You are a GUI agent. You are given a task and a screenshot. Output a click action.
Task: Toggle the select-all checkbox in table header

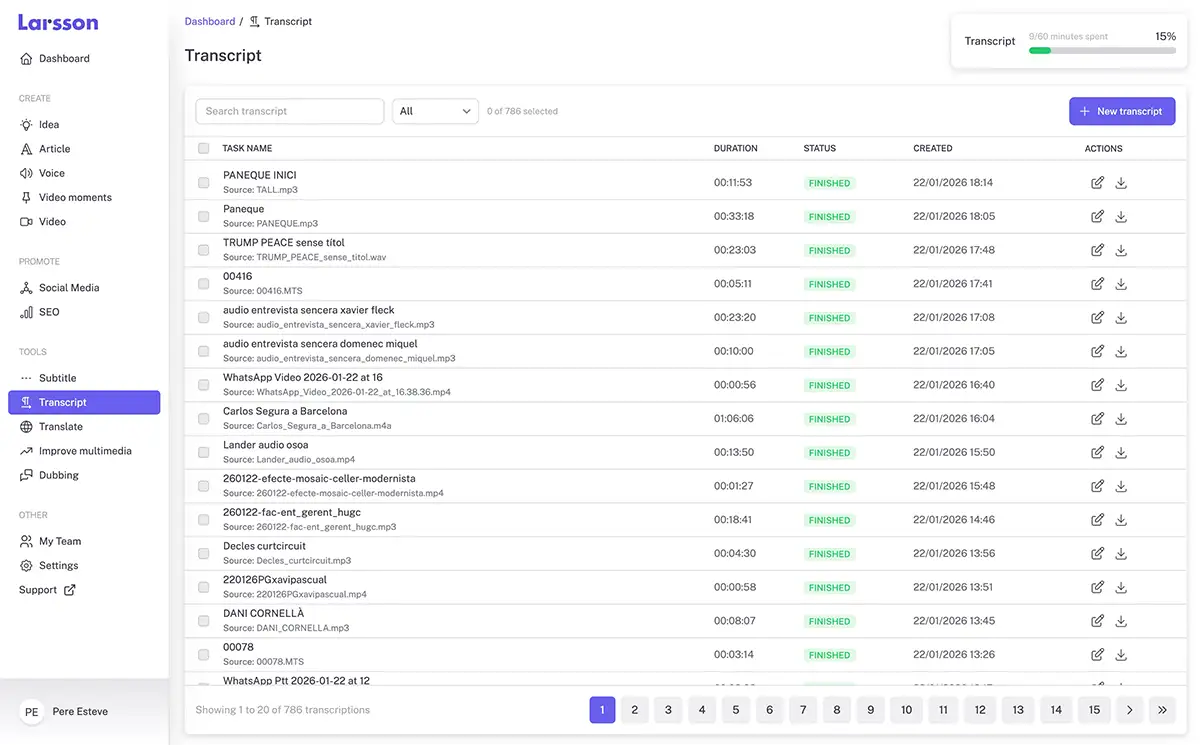point(204,149)
